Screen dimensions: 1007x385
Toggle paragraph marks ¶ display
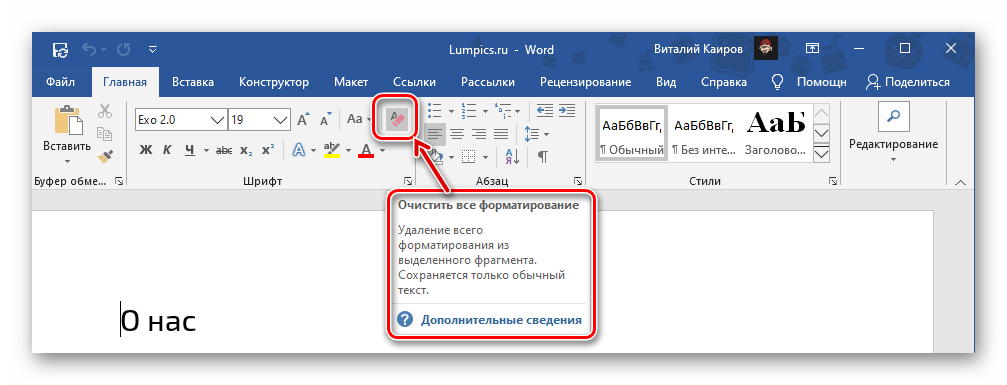(543, 157)
